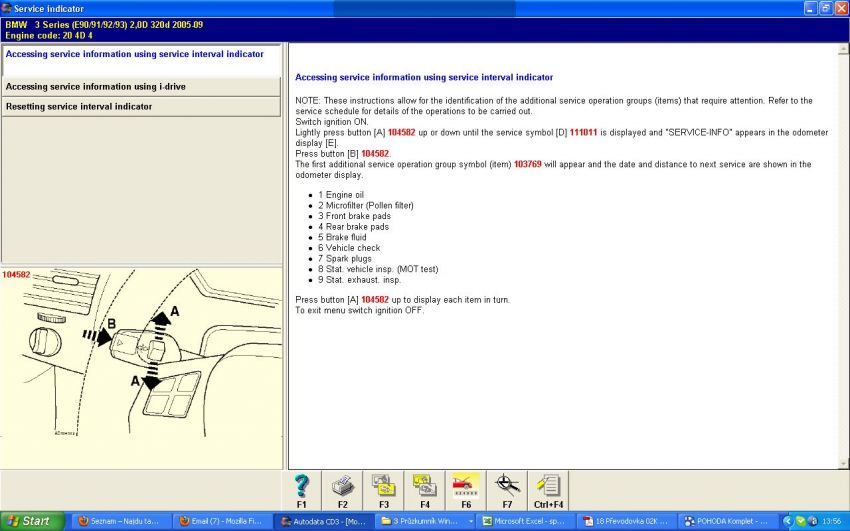Close the Service indicator window
This screenshot has height=531, width=850.
click(x=841, y=8)
